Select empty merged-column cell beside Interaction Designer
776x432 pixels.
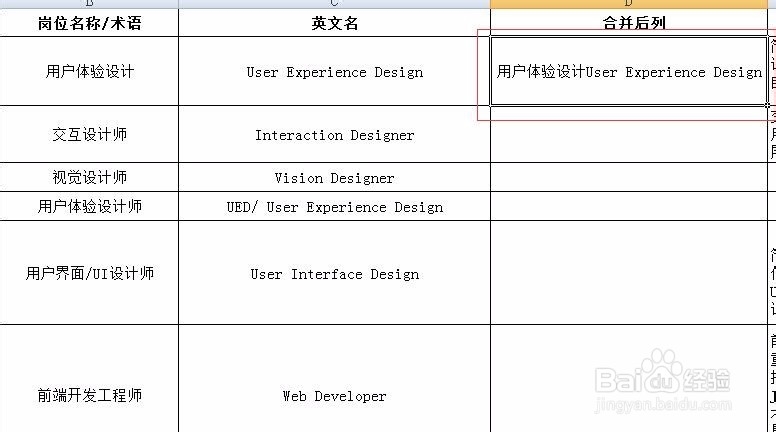point(629,134)
